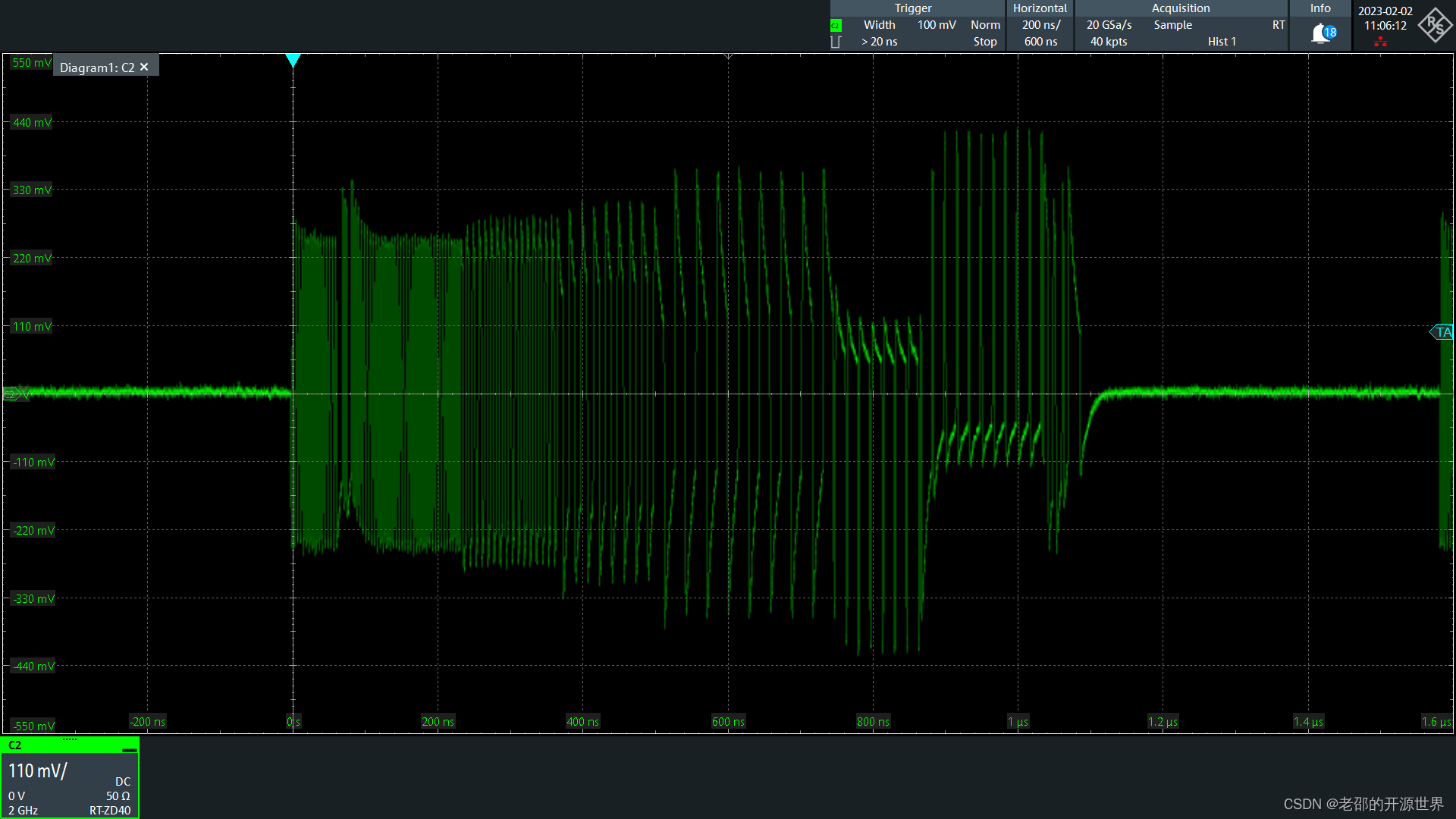Click the 0 s time axis label
Screen dimensions: 1456x819
[x=293, y=722]
